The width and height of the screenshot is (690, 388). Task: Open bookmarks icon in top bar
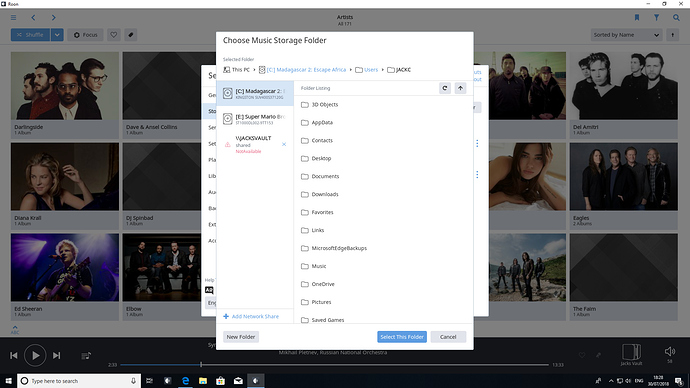click(x=637, y=18)
